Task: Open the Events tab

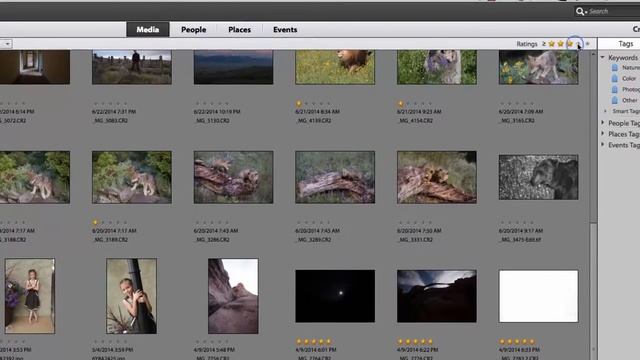Action: tap(285, 29)
